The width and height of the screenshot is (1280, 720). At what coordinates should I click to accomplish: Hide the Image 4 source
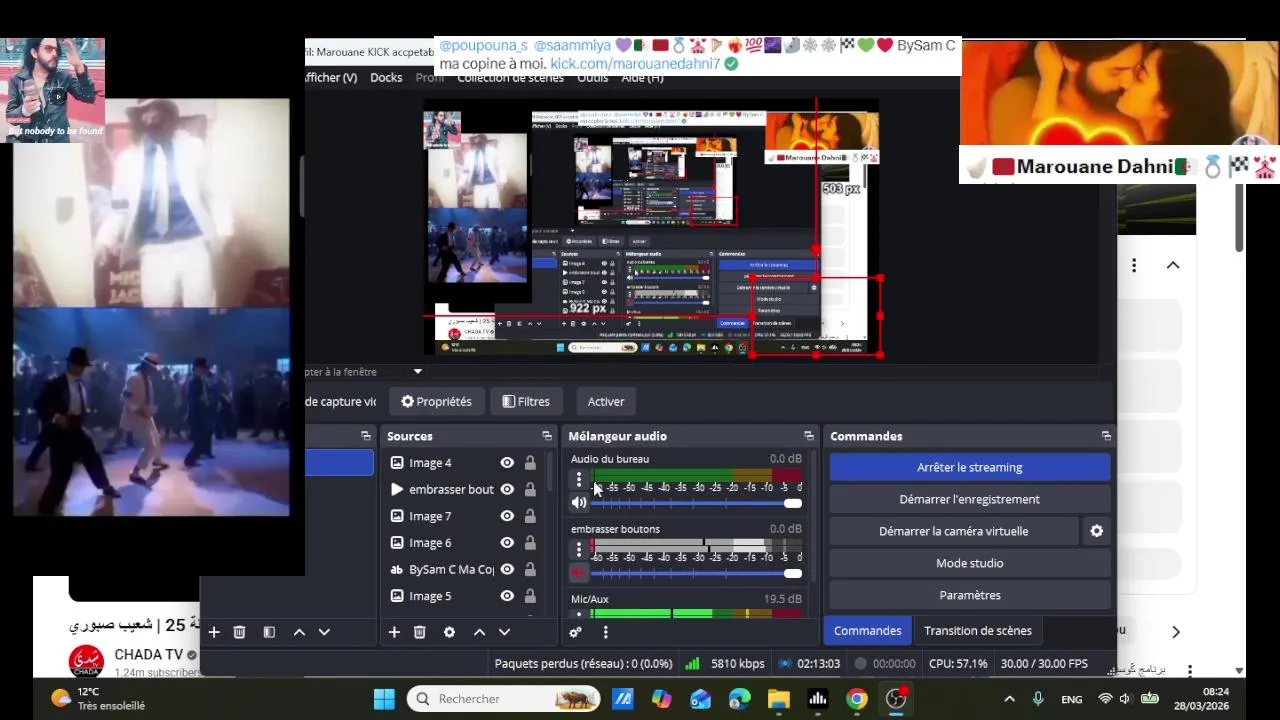[x=507, y=463]
